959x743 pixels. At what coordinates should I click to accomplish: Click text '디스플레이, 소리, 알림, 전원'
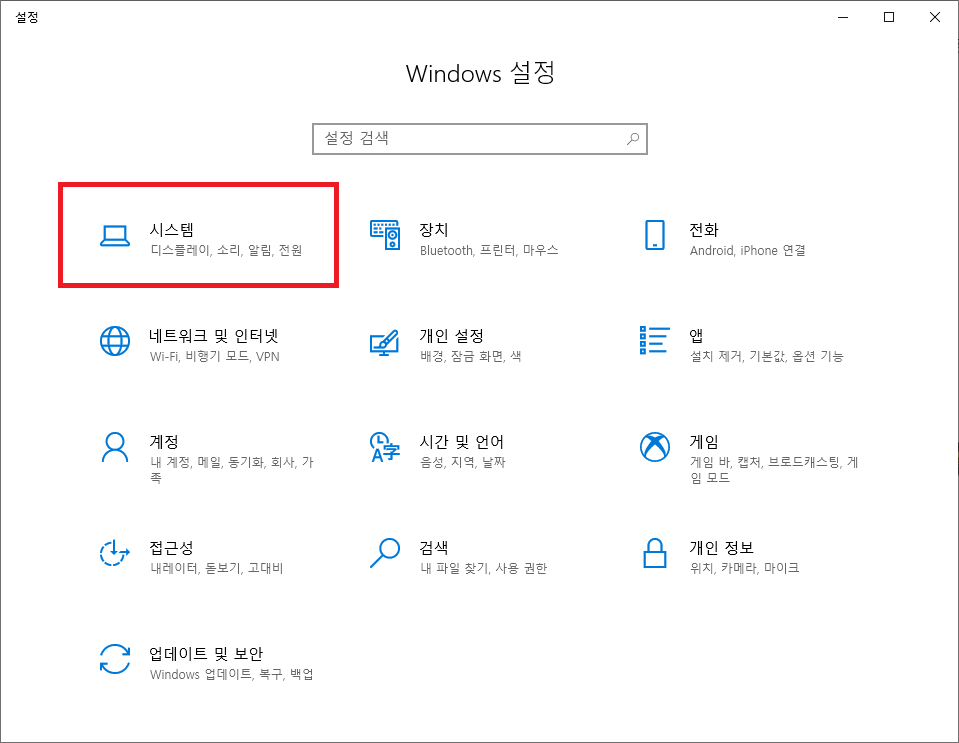[x=226, y=250]
